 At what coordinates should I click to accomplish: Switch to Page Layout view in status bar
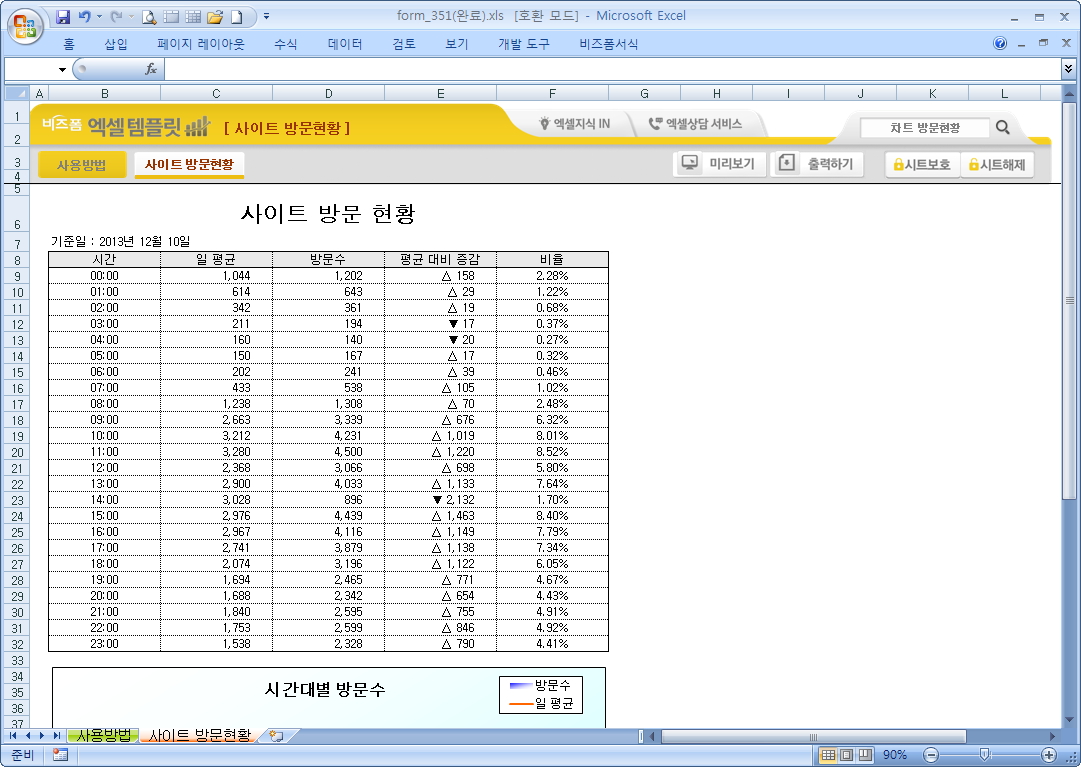click(846, 755)
